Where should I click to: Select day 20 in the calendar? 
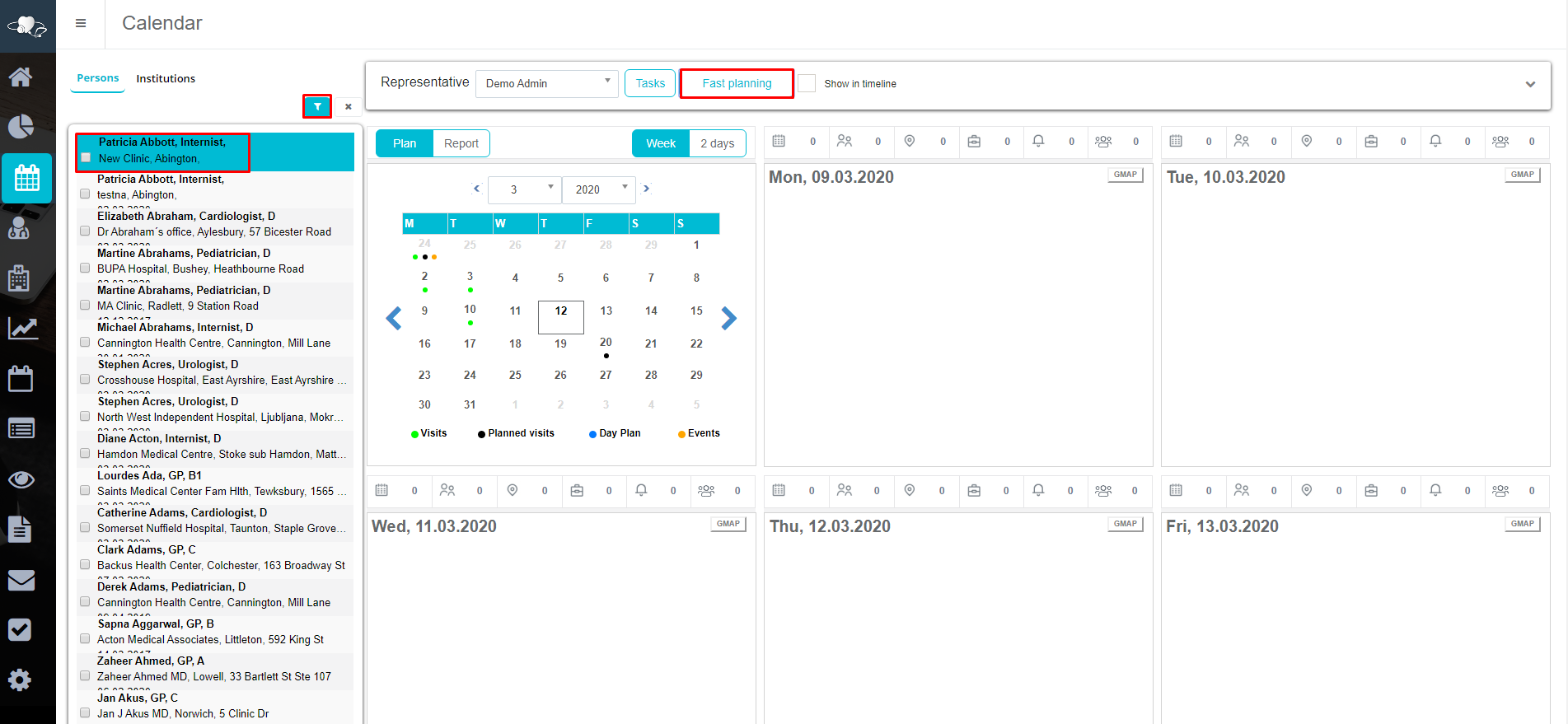606,343
